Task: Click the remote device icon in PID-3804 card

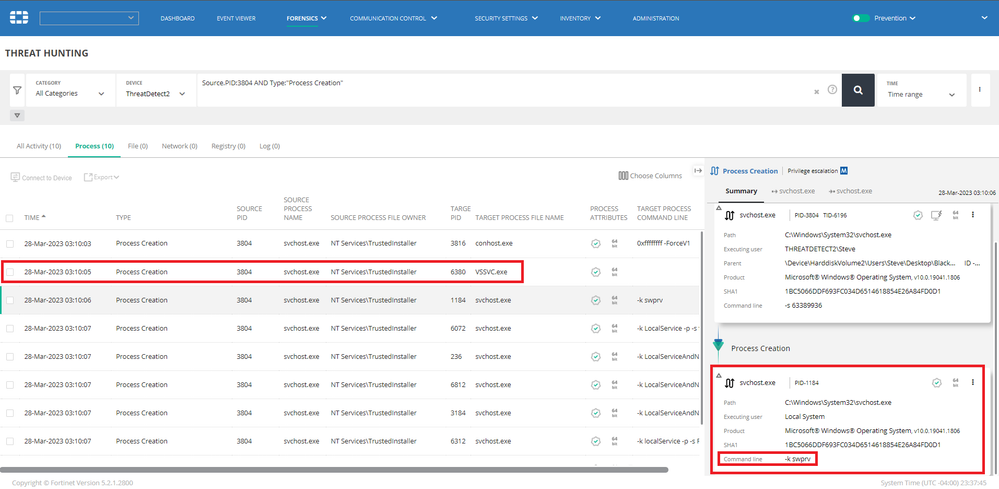Action: (935, 214)
